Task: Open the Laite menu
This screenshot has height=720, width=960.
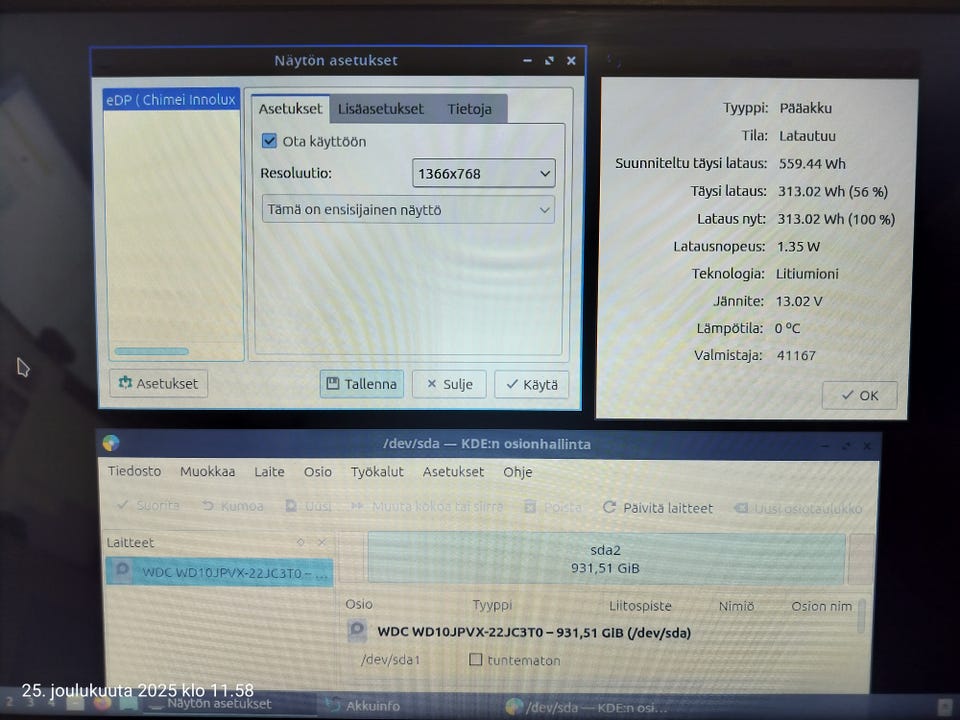Action: pos(269,471)
